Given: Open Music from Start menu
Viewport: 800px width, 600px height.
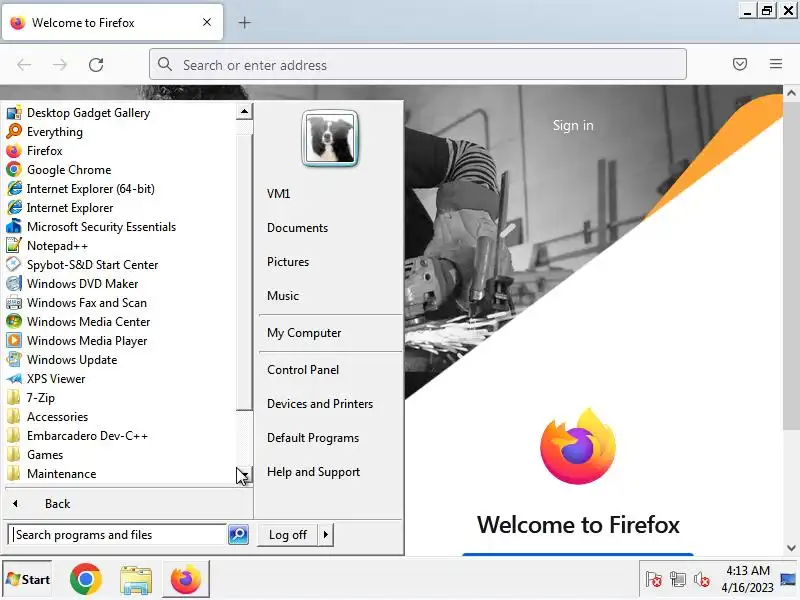Looking at the screenshot, I should (x=283, y=295).
